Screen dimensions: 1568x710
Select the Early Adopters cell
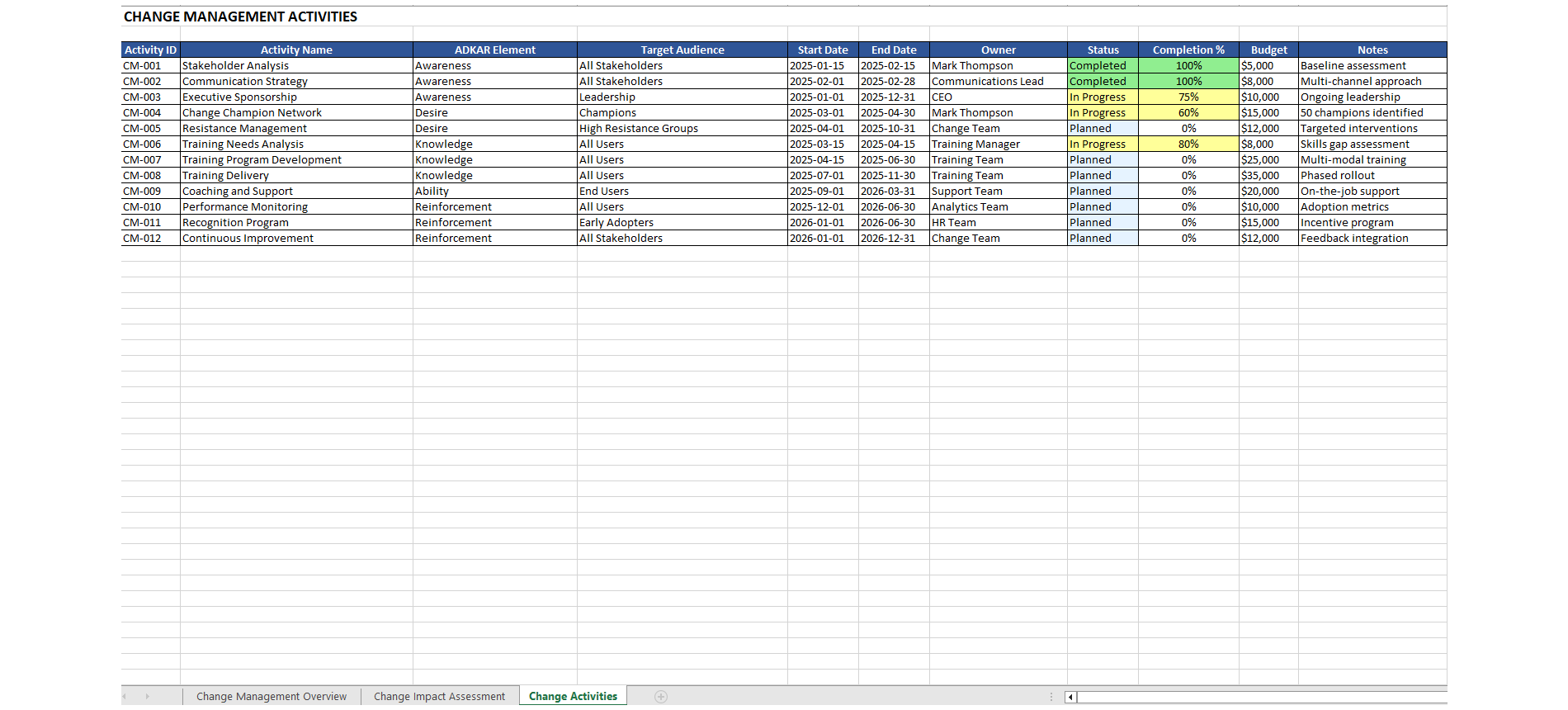[x=682, y=223]
